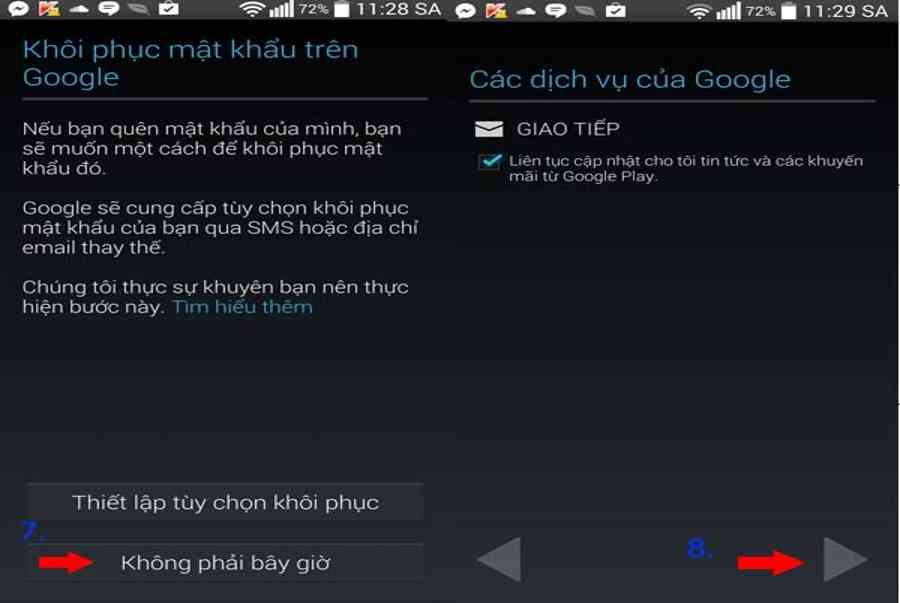The image size is (900, 603).
Task: Tap the Messenger icon in the left screen's status bar
Action: coord(18,9)
